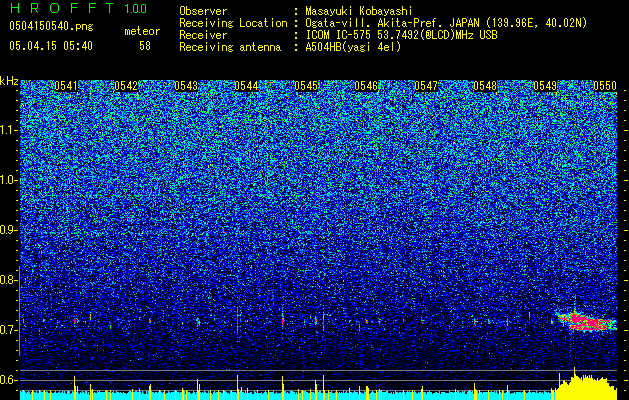Click the Receiving Location label

pyautogui.click(x=233, y=23)
